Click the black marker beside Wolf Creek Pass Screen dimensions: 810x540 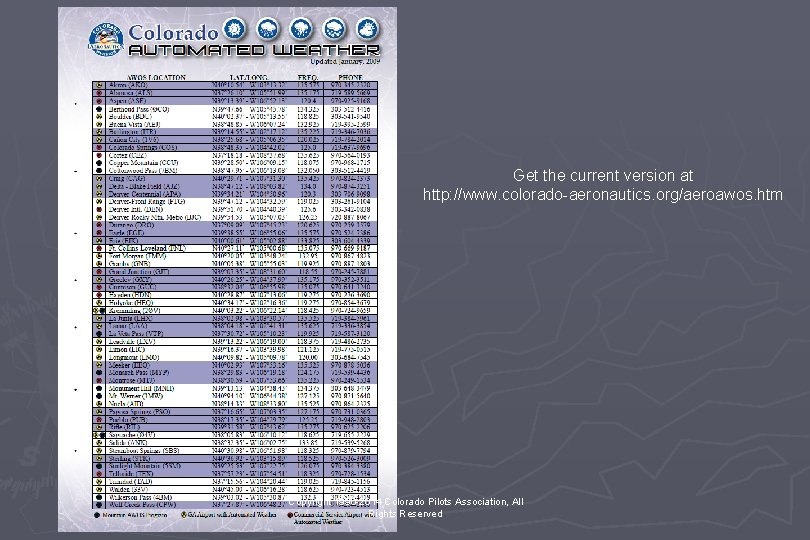coord(99,505)
